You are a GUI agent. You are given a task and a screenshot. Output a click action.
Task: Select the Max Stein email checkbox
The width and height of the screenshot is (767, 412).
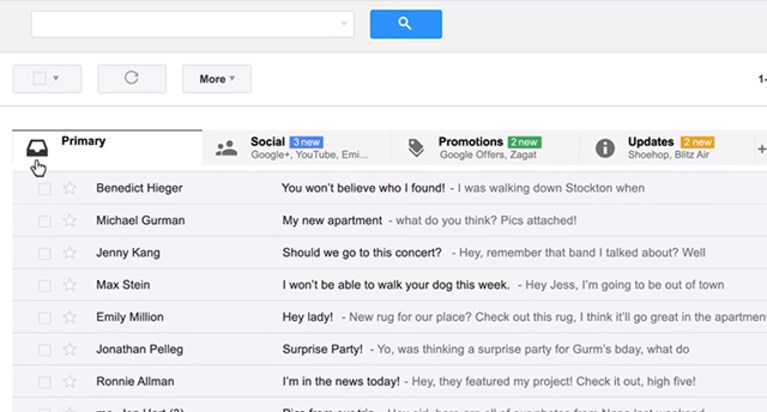pyautogui.click(x=45, y=286)
